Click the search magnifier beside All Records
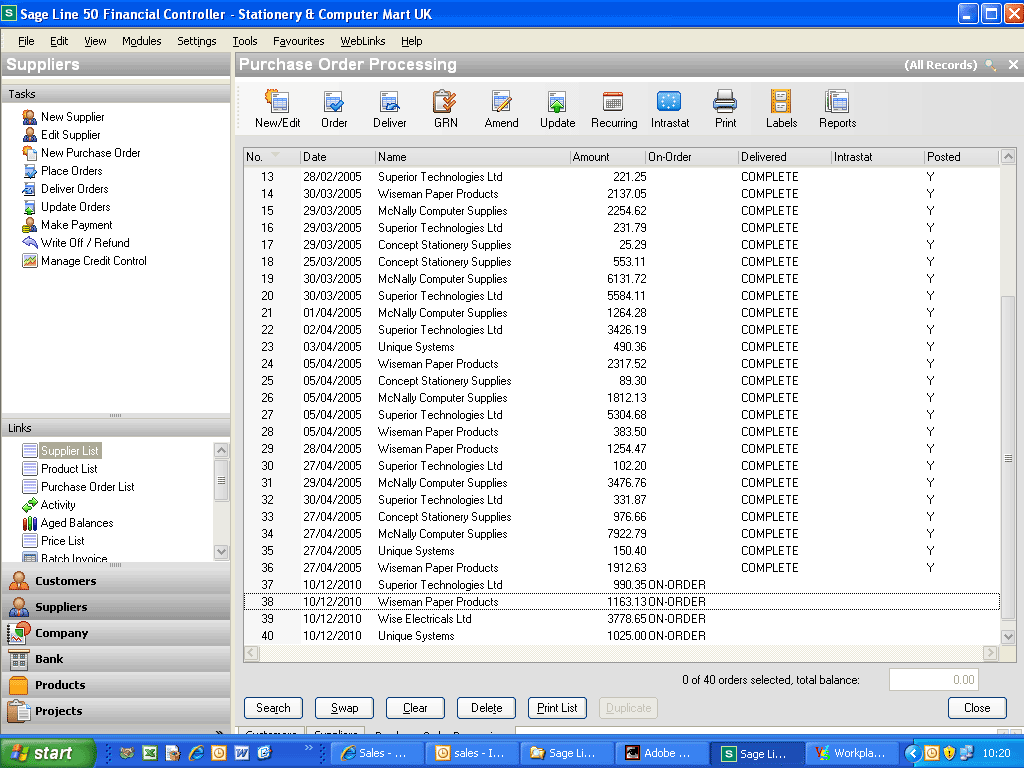 (x=991, y=65)
